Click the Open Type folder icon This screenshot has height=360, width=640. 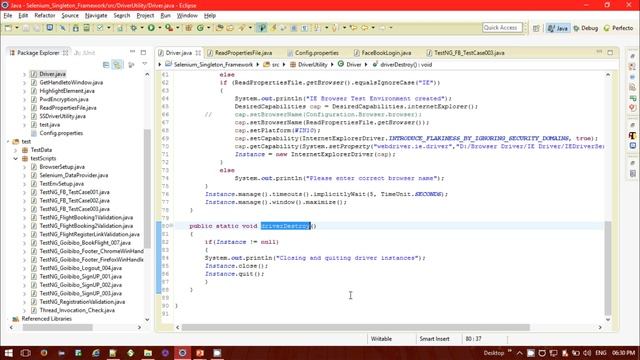(220, 28)
